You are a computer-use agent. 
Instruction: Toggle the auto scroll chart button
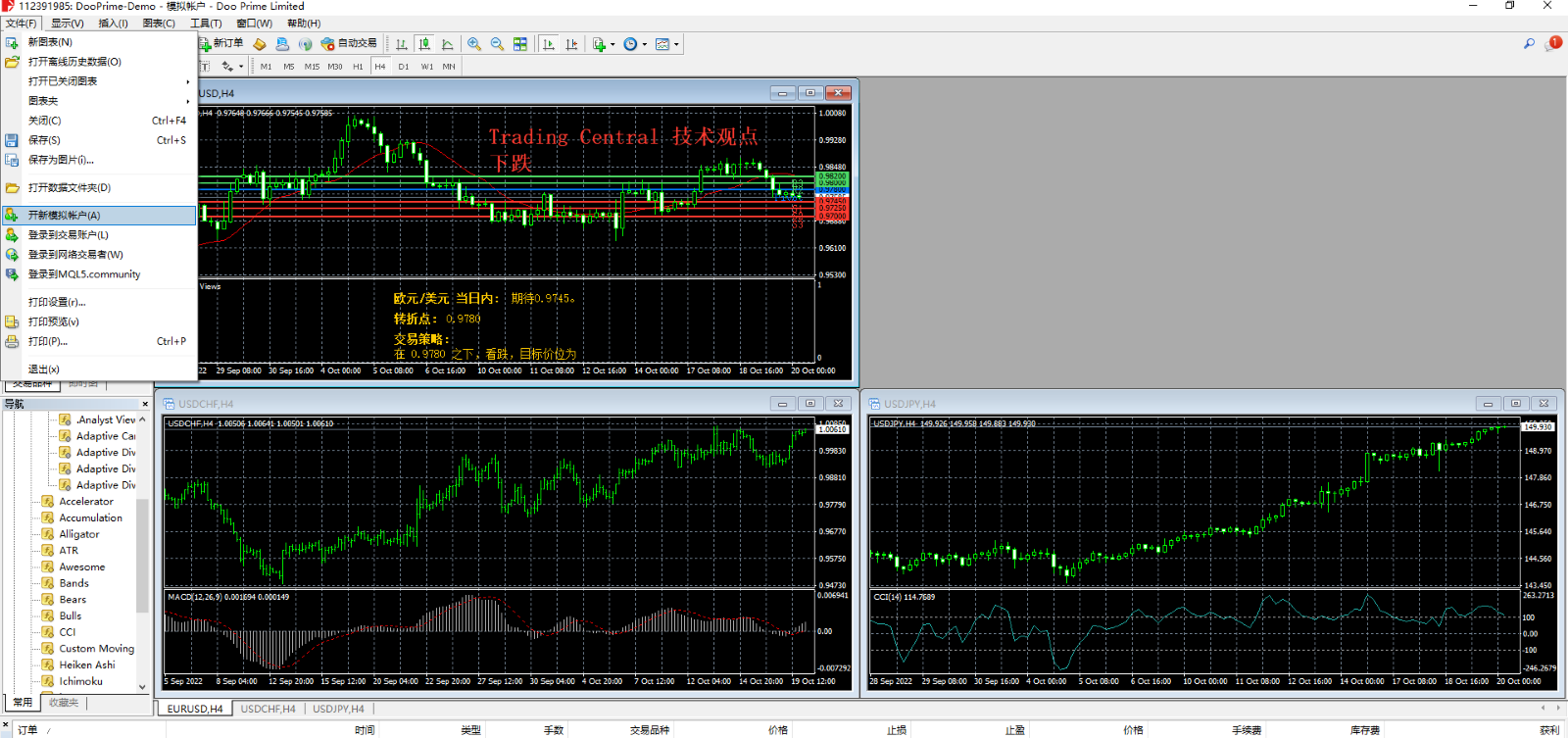pos(549,44)
